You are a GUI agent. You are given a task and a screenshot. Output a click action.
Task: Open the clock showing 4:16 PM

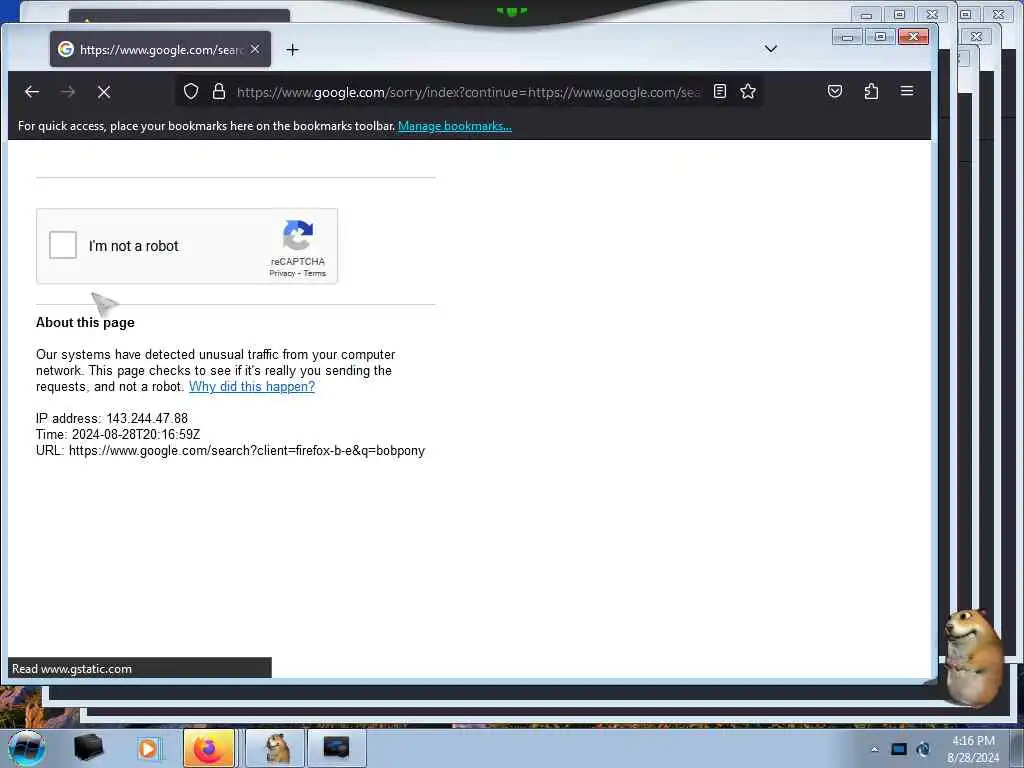[x=973, y=748]
